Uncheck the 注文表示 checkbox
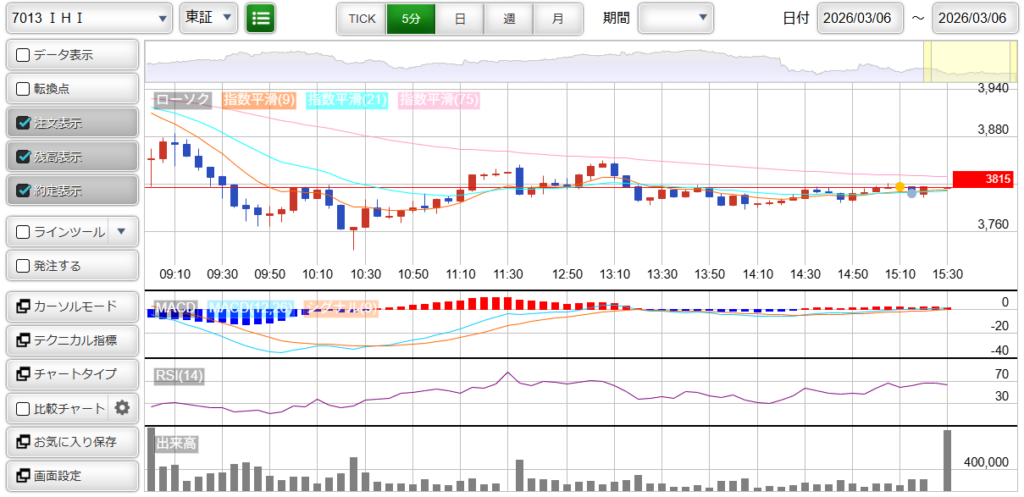 pyautogui.click(x=24, y=124)
